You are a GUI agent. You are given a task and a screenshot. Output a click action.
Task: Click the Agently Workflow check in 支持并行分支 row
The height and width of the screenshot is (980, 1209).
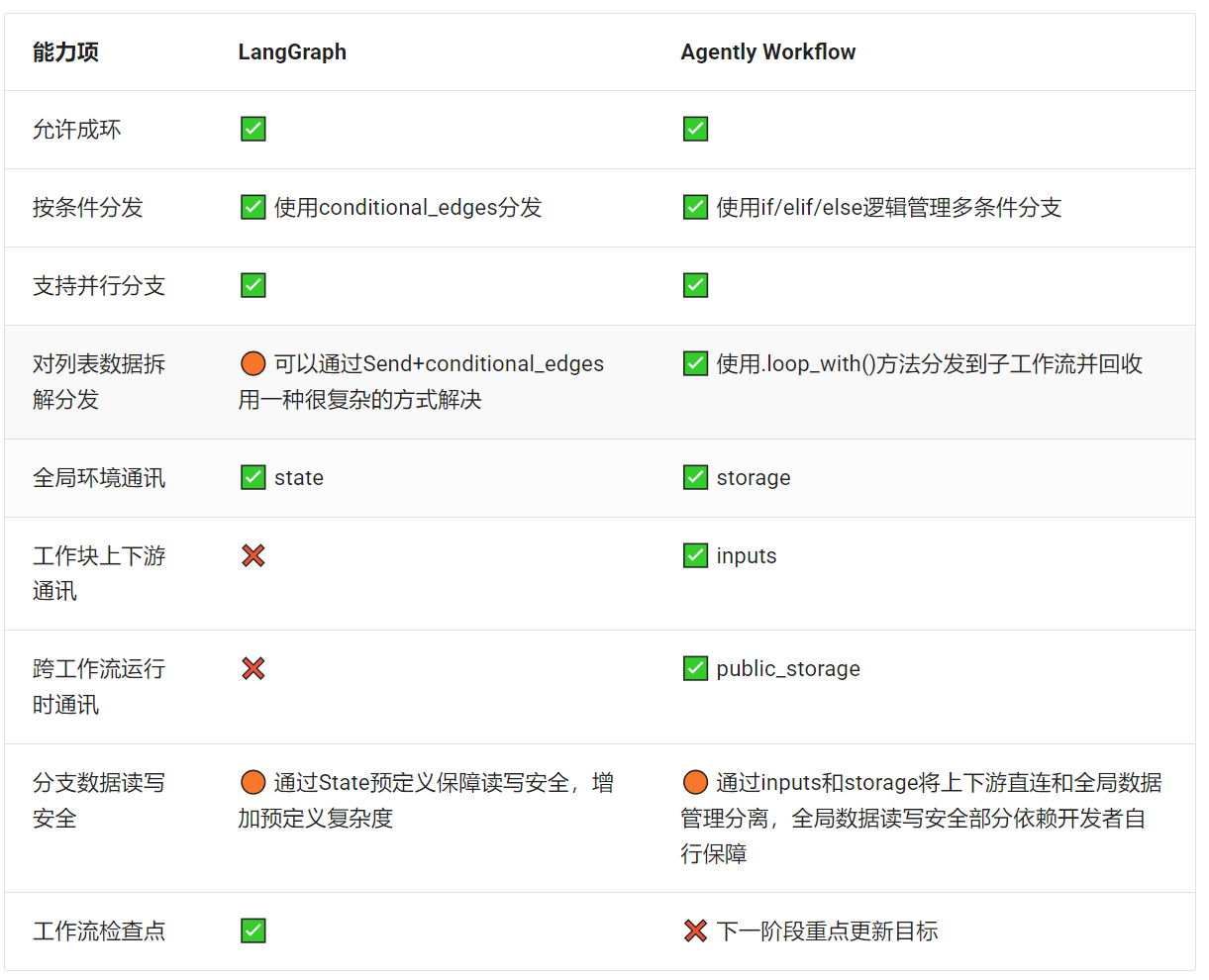point(696,285)
